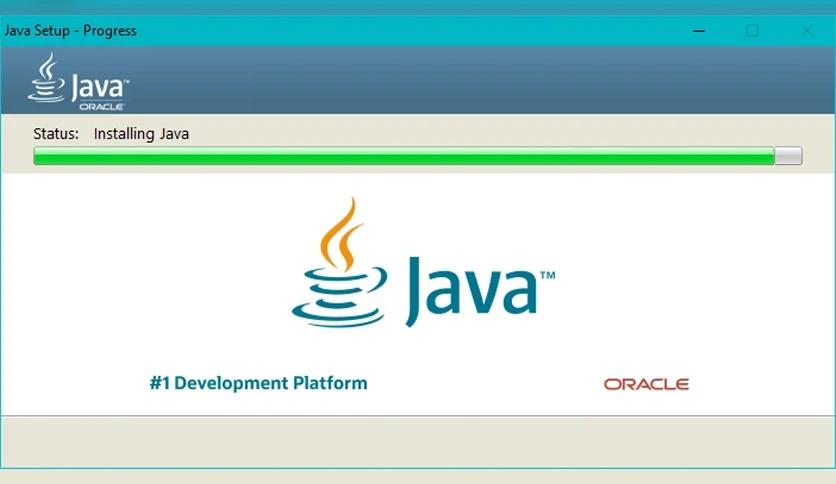Click the green filled progress bar
This screenshot has width=836, height=484.
(404, 156)
